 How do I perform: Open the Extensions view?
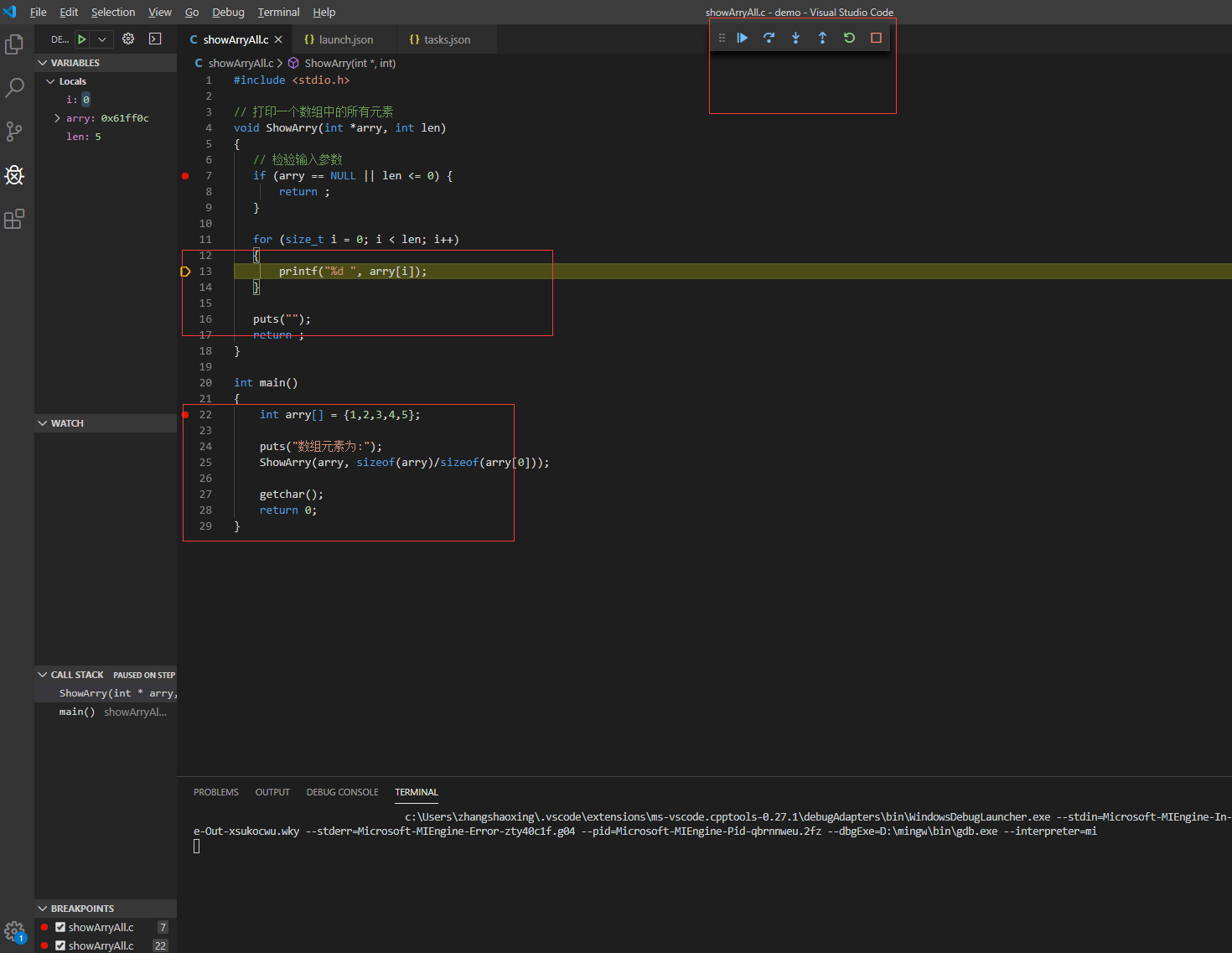(14, 219)
